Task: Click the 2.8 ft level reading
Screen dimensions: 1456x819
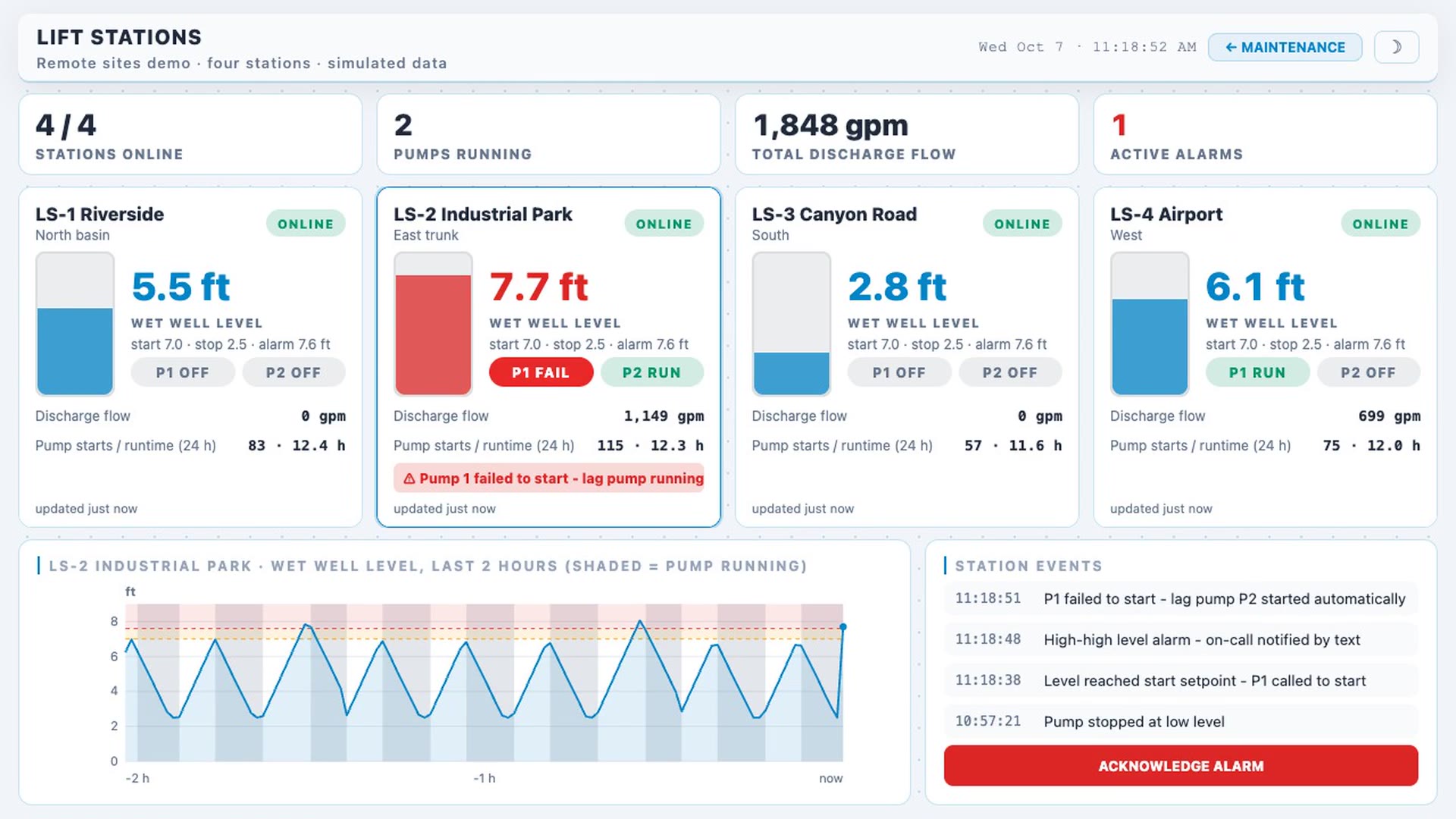Action: point(897,287)
